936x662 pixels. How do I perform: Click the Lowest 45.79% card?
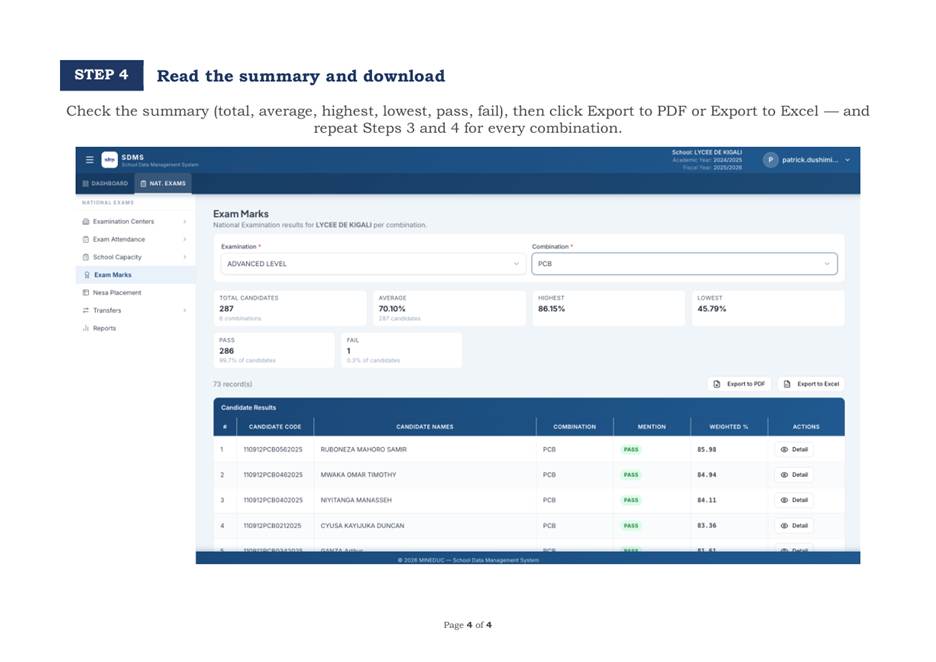point(768,308)
